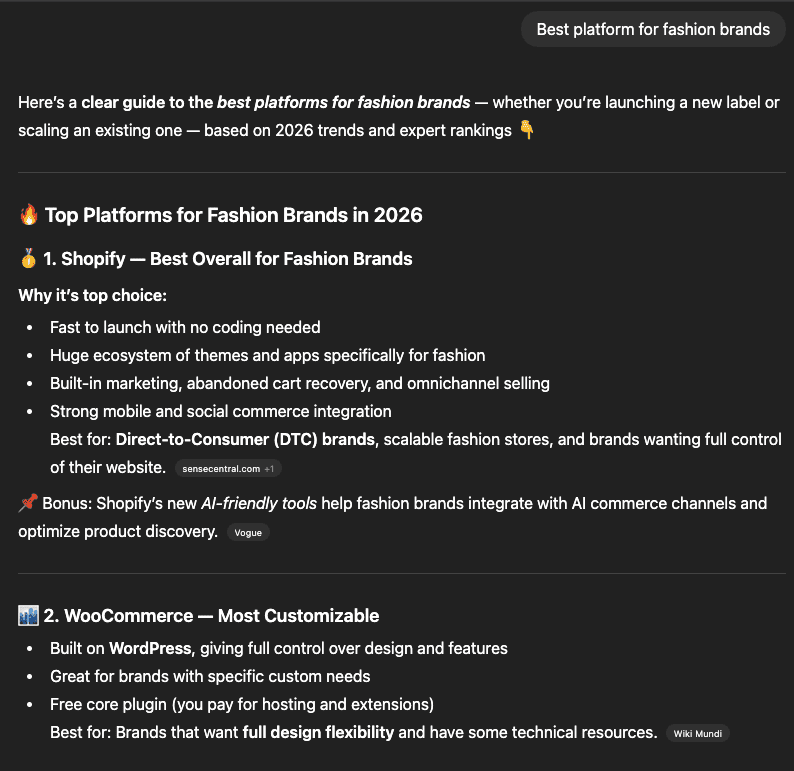Click the pushpin emoji before Bonus
The width and height of the screenshot is (794, 771).
pyautogui.click(x=28, y=504)
